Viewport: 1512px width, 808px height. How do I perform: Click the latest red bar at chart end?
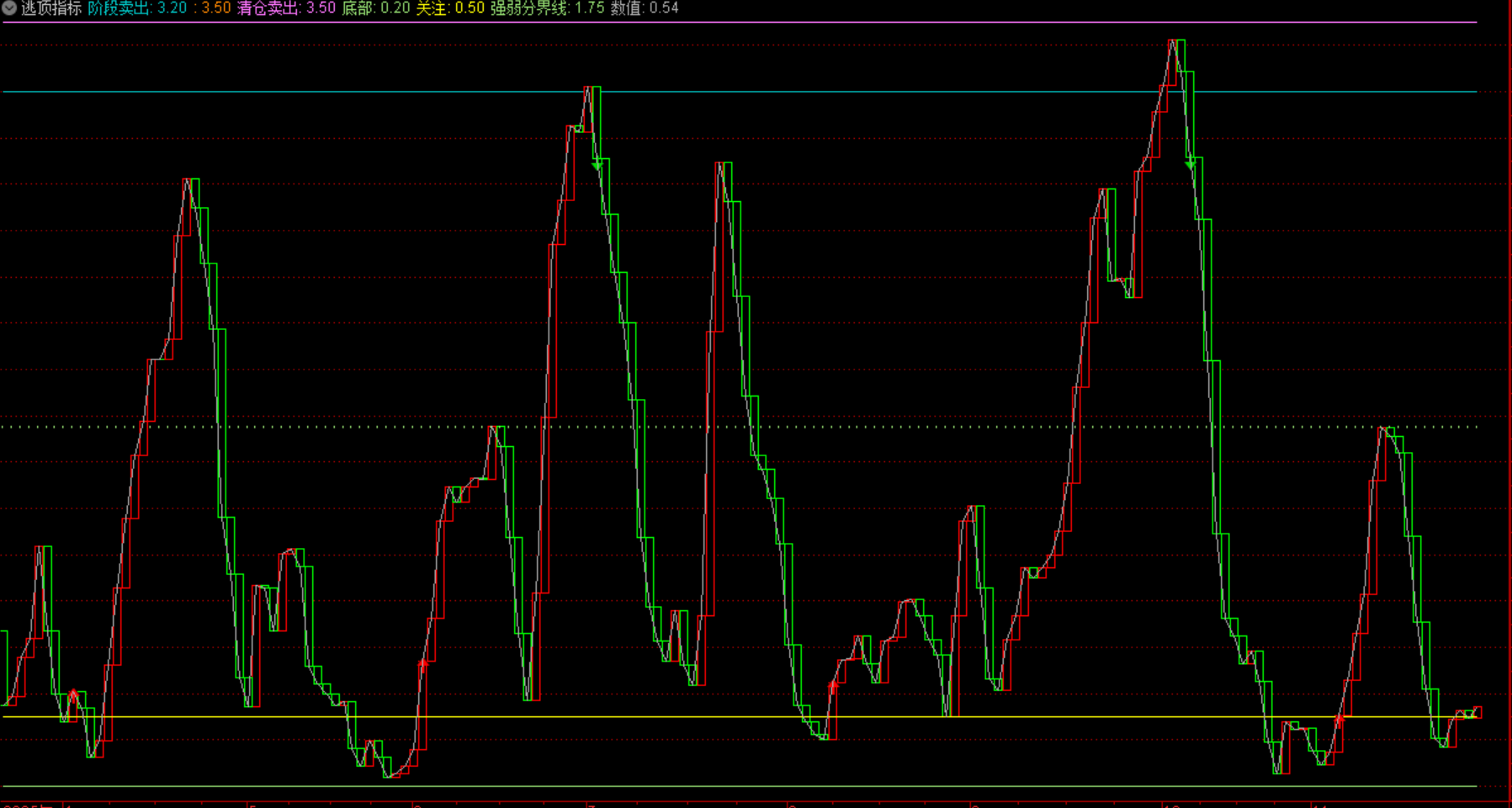(1478, 712)
